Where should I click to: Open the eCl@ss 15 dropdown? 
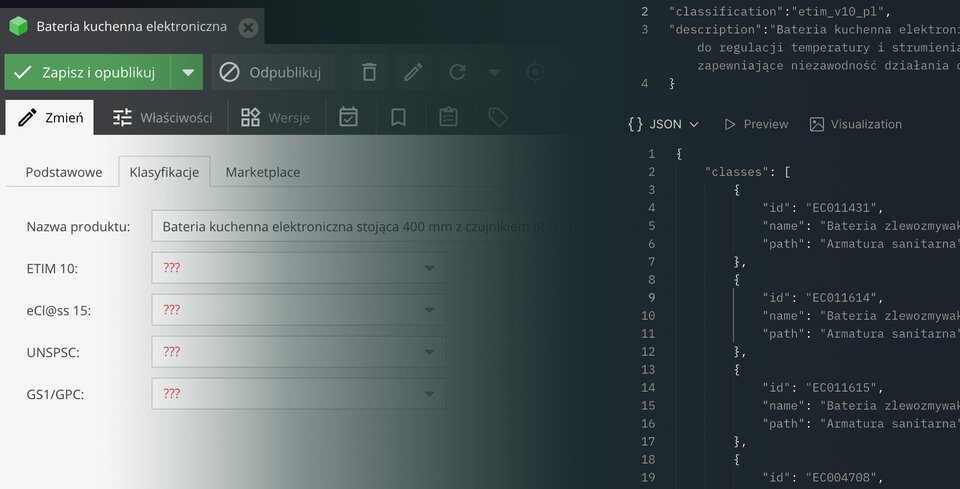298,310
